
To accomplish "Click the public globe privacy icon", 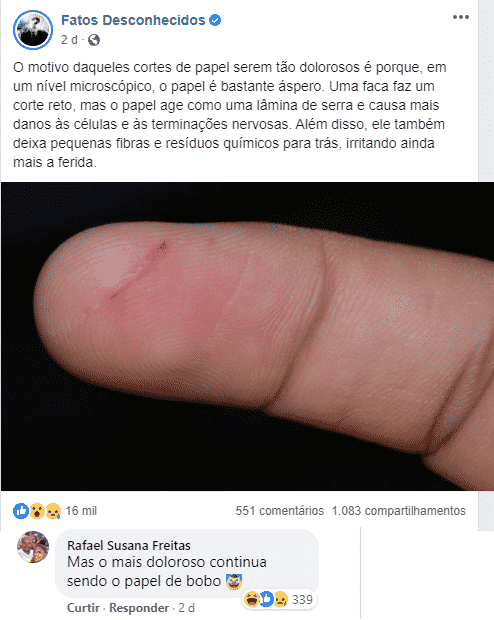I will pyautogui.click(x=94, y=40).
